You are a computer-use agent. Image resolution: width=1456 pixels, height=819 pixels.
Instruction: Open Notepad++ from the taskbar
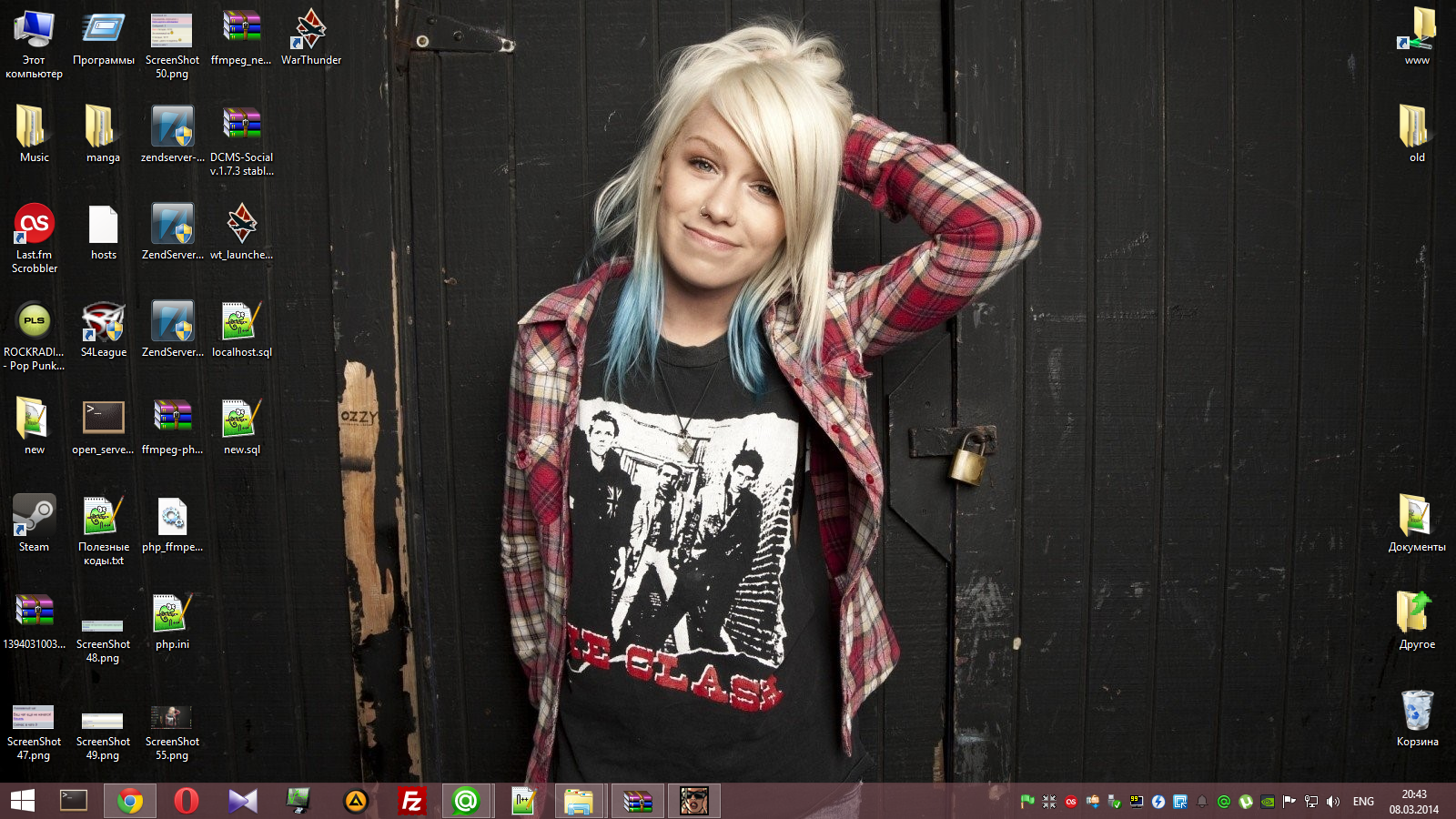523,801
